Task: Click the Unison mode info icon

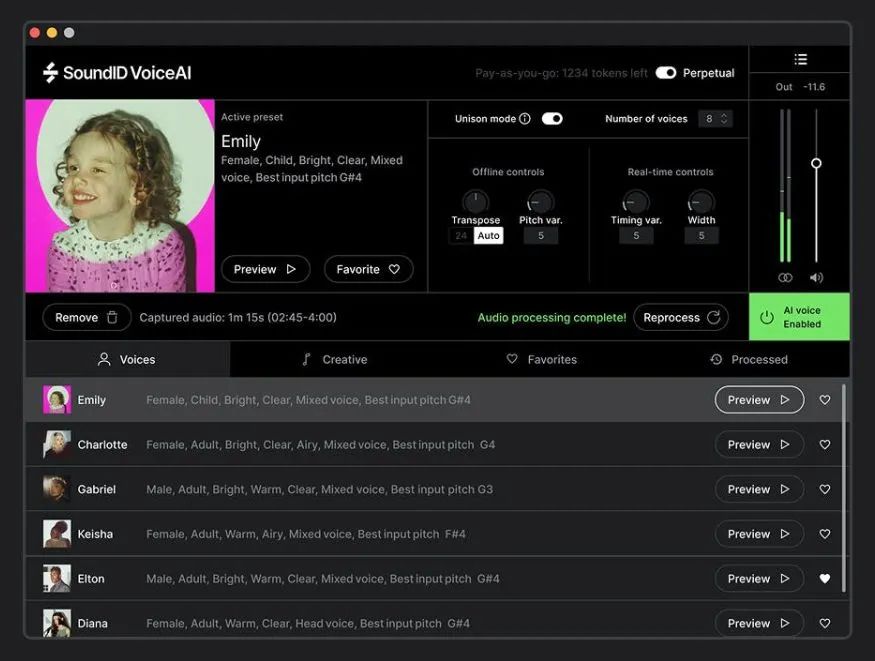Action: click(x=525, y=119)
